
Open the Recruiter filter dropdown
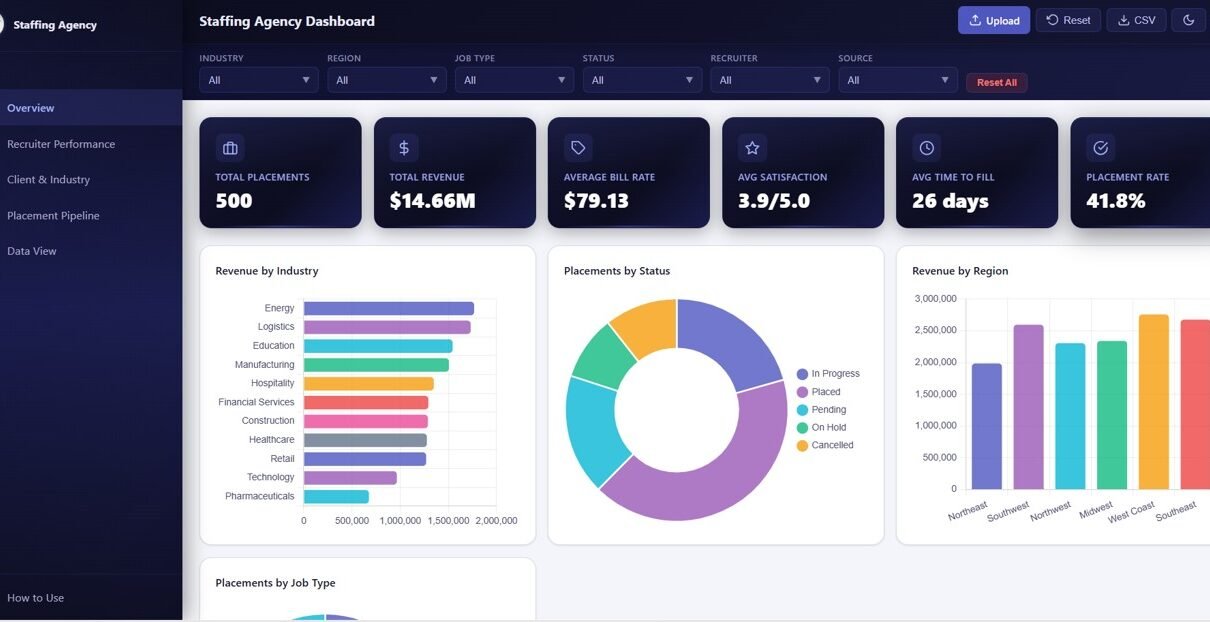pos(770,80)
